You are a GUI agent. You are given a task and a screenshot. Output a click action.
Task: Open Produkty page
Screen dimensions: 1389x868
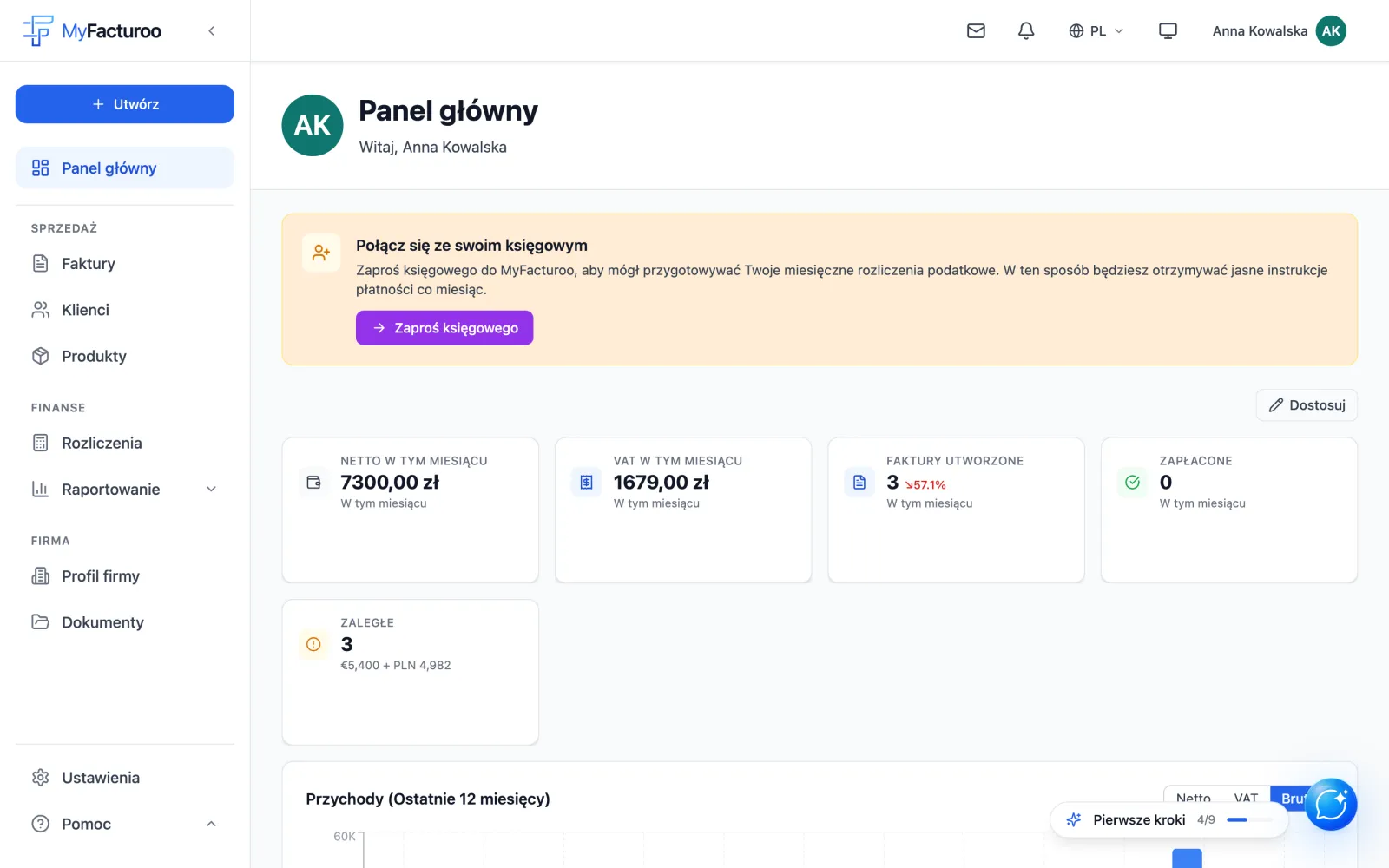pyautogui.click(x=125, y=356)
